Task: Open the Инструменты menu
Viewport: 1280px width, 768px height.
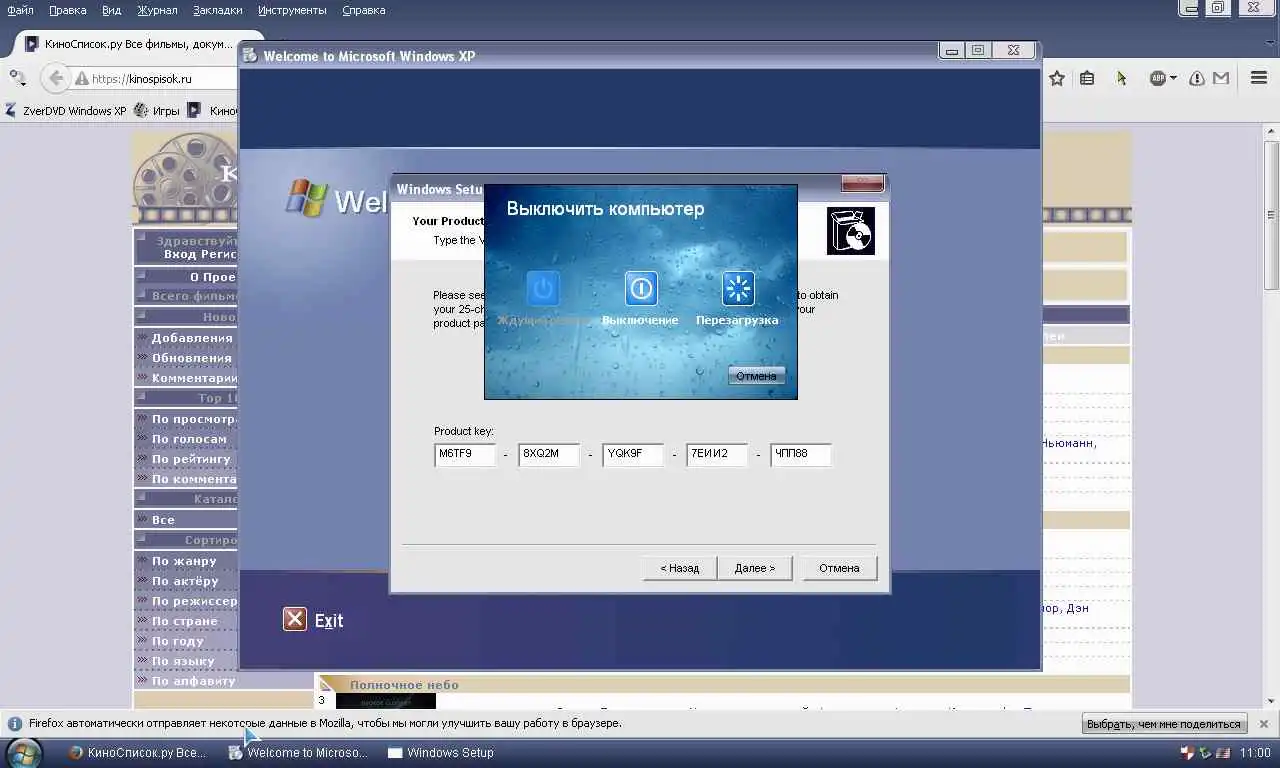Action: coord(292,10)
